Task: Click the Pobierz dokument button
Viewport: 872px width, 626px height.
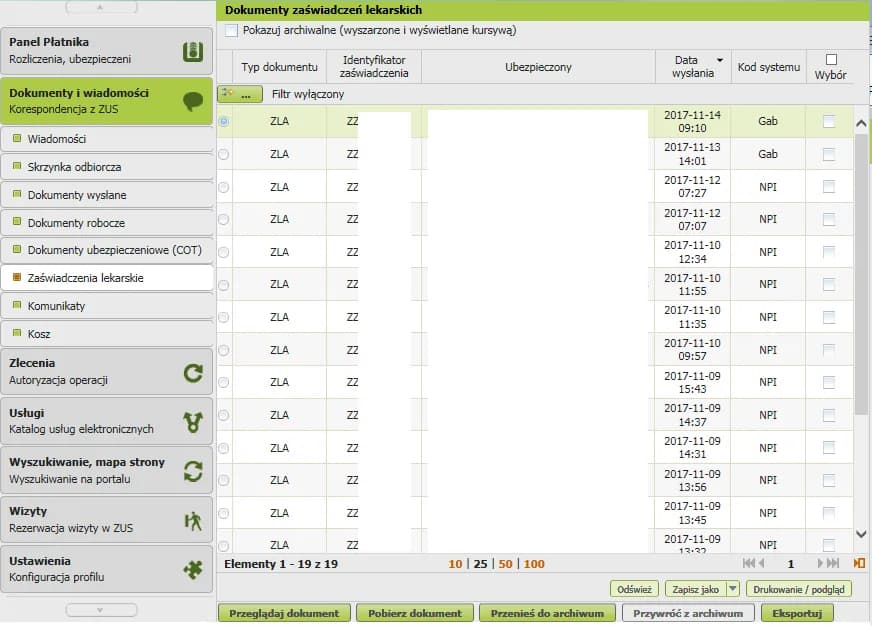Action: coord(414,613)
